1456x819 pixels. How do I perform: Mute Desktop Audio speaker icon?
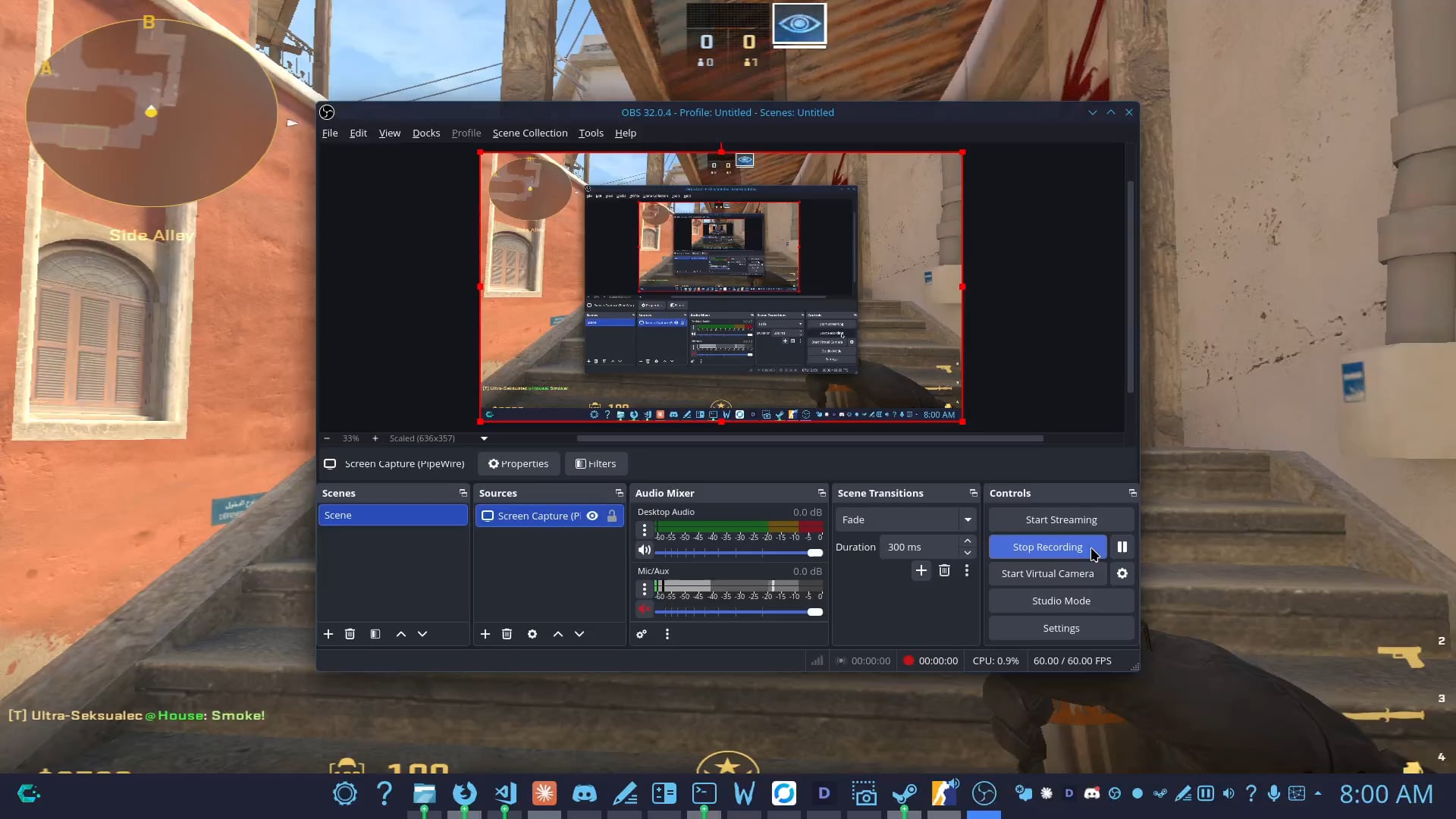645,550
